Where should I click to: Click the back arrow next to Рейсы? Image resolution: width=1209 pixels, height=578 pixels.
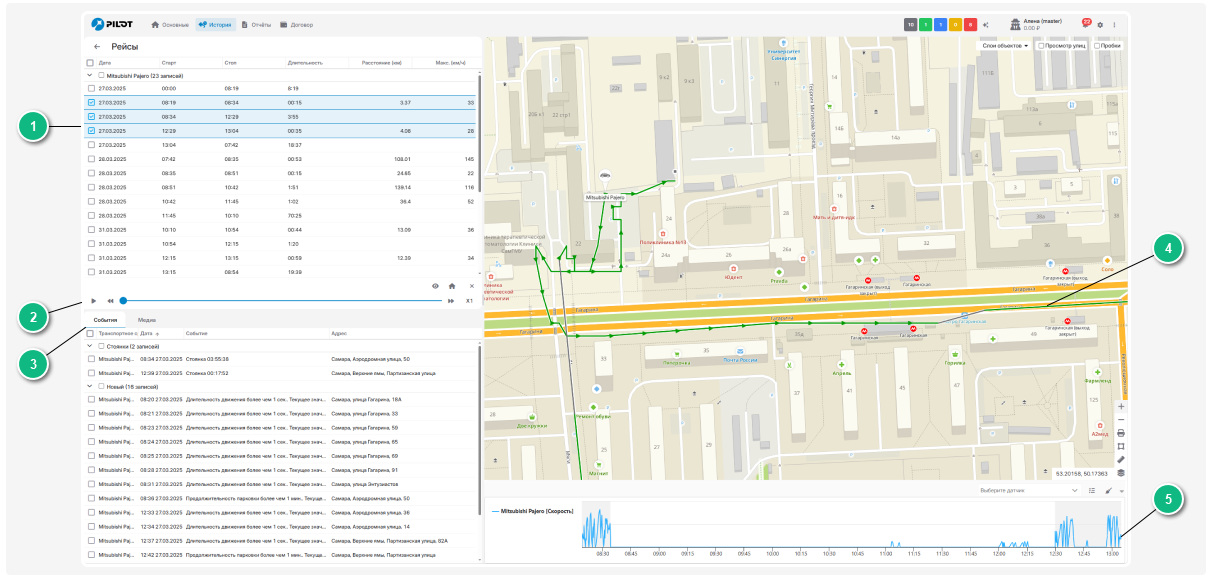[97, 47]
